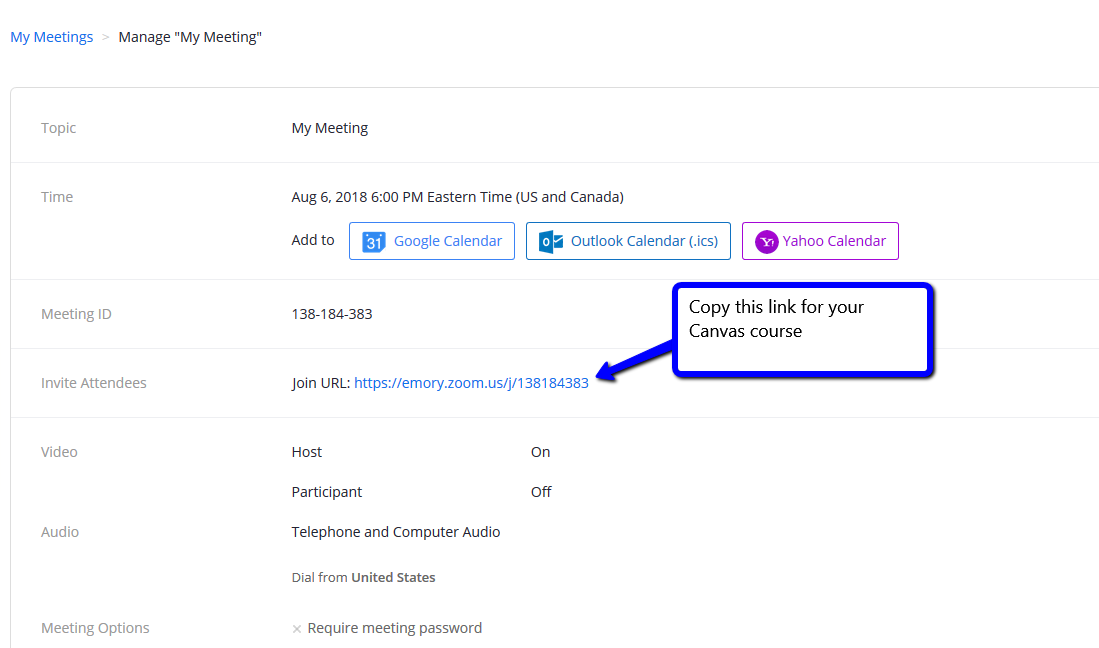
Task: Select the Meeting ID 138-184-383
Action: [332, 313]
